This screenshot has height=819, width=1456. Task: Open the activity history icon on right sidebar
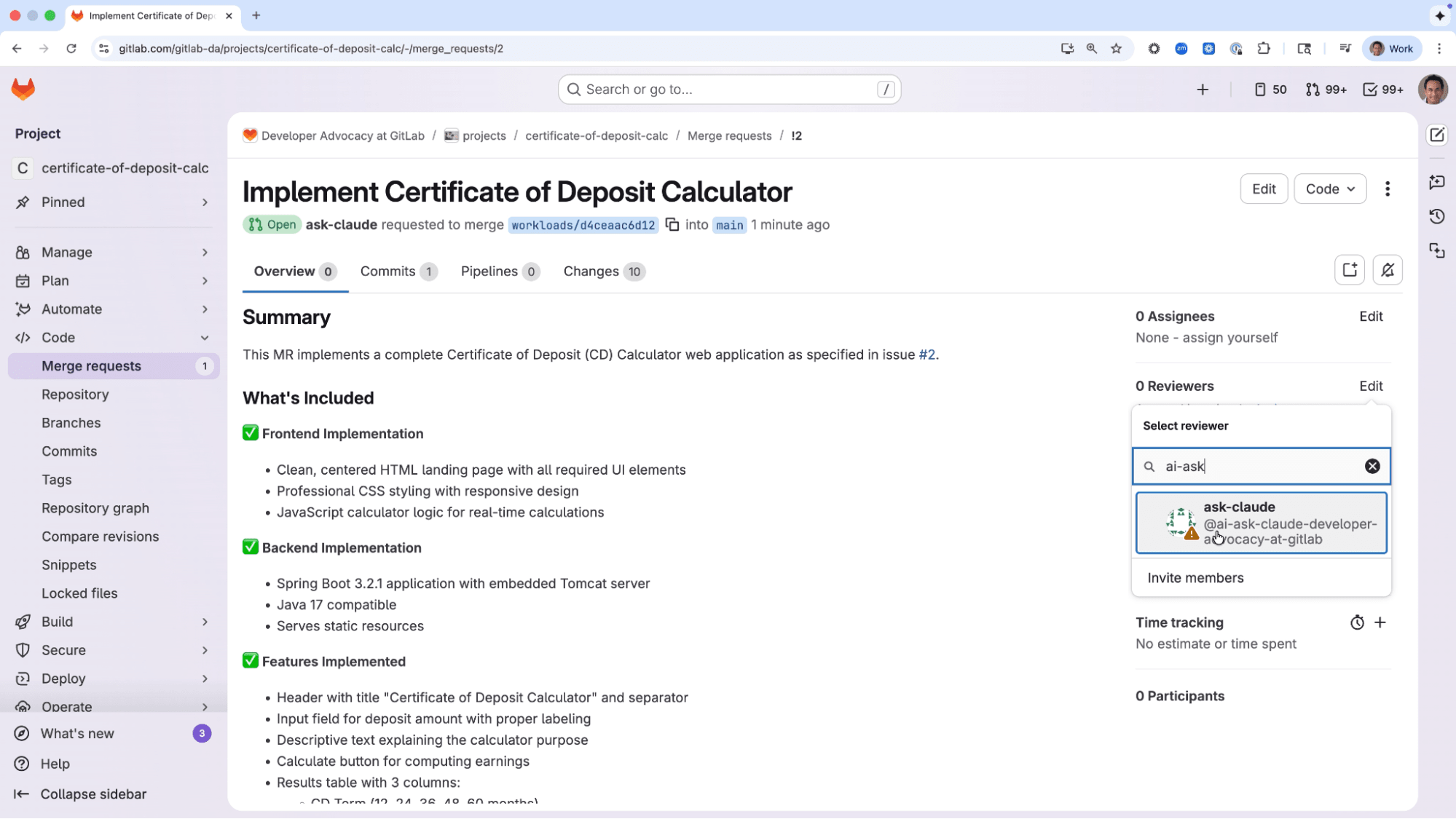pos(1436,216)
